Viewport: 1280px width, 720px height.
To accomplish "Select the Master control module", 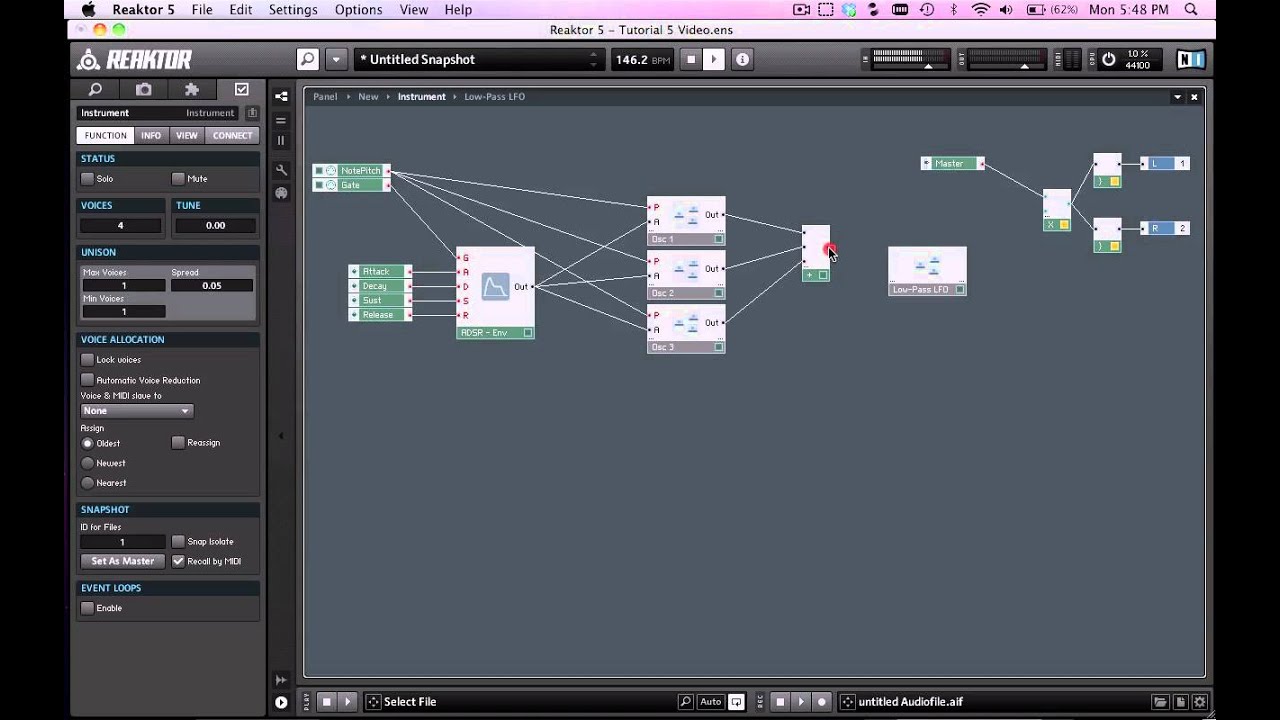I will [x=952, y=163].
